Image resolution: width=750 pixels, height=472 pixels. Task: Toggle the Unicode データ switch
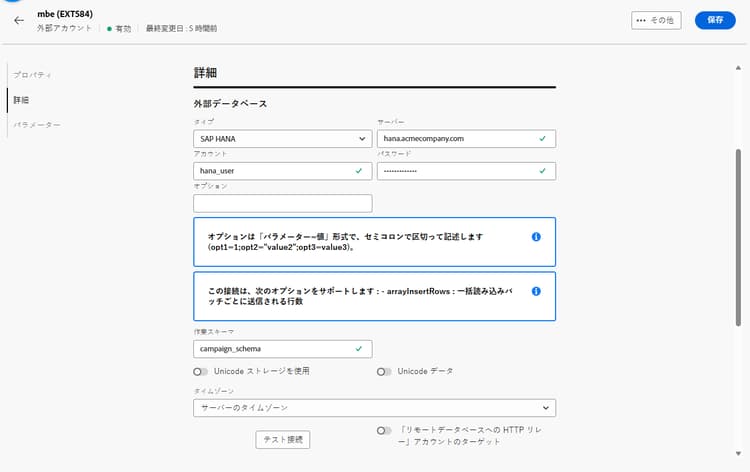tap(384, 372)
